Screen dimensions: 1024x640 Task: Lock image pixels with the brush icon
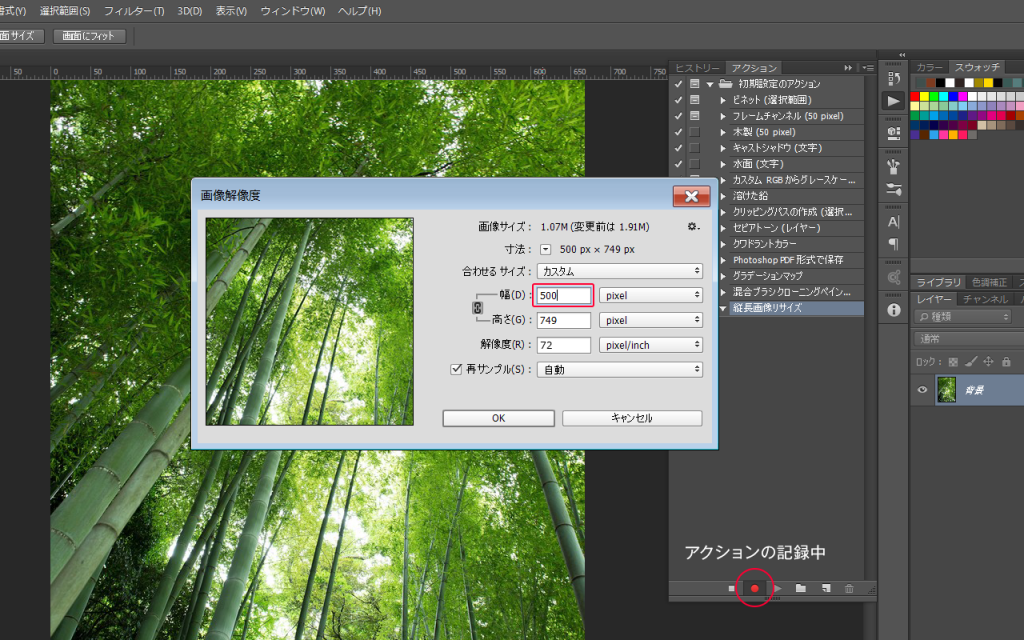[971, 362]
